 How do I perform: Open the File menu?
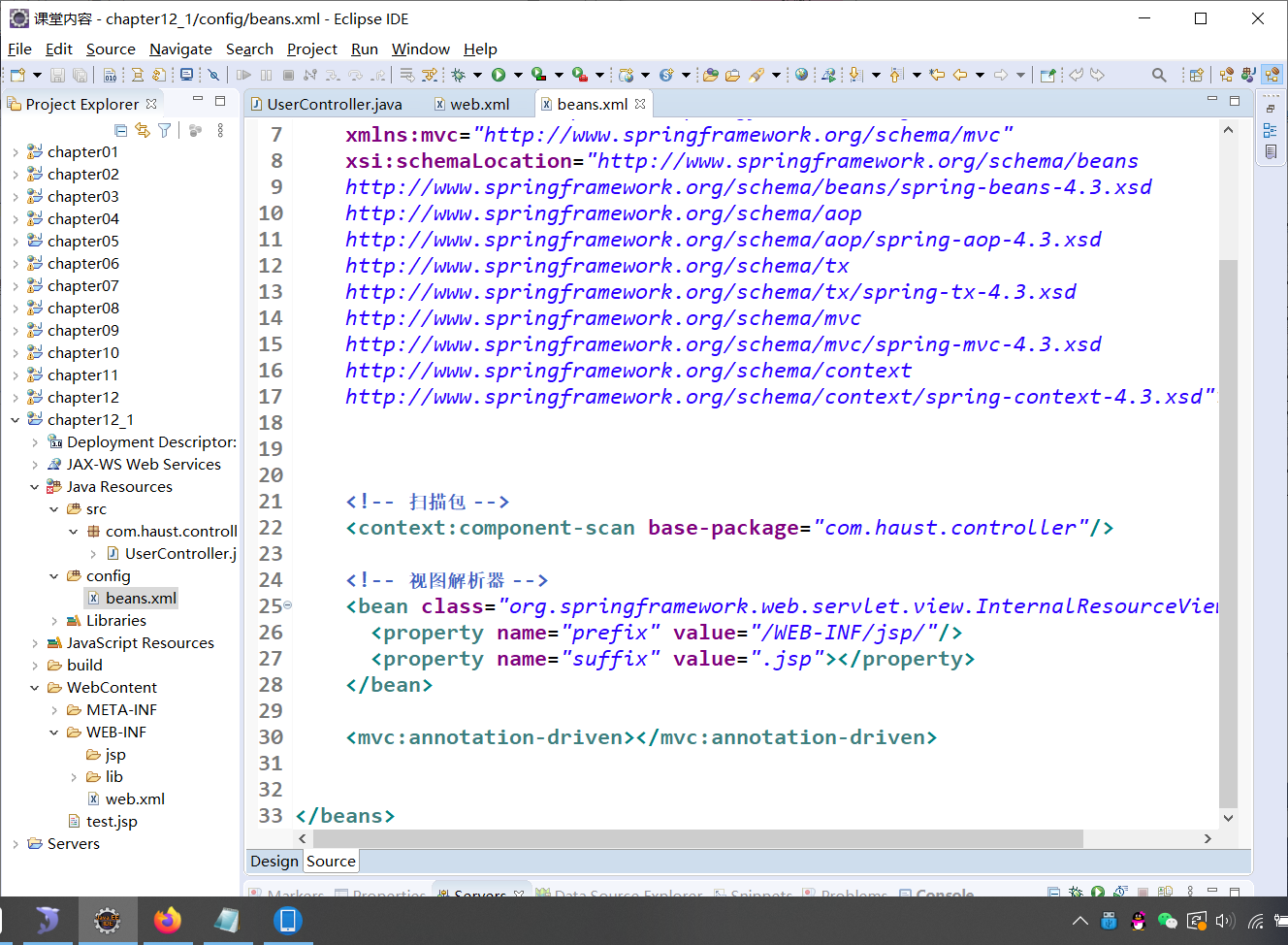tap(19, 49)
